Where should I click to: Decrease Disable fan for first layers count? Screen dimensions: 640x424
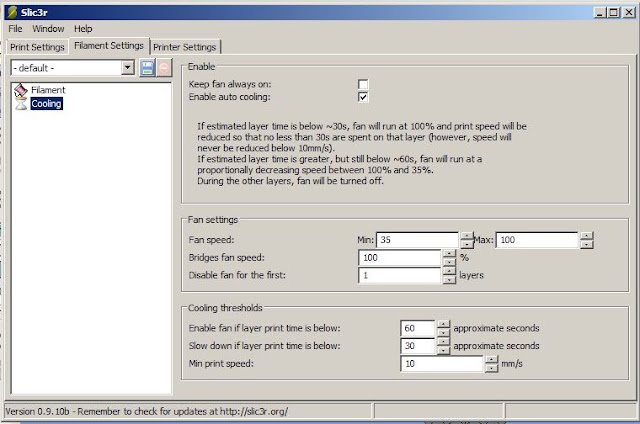449,280
